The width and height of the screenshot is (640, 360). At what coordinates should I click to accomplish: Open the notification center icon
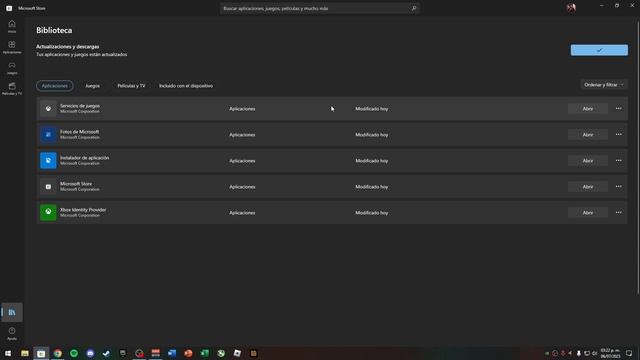(x=629, y=353)
